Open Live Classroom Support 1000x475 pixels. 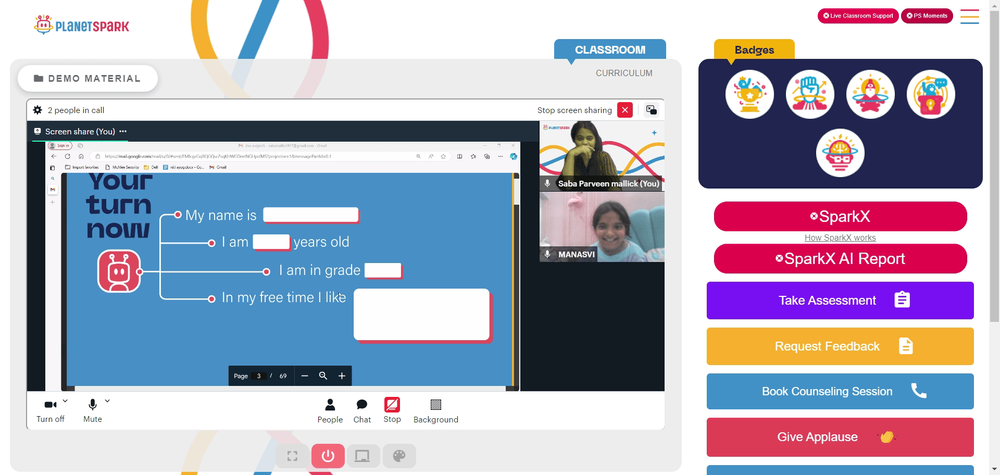point(858,16)
